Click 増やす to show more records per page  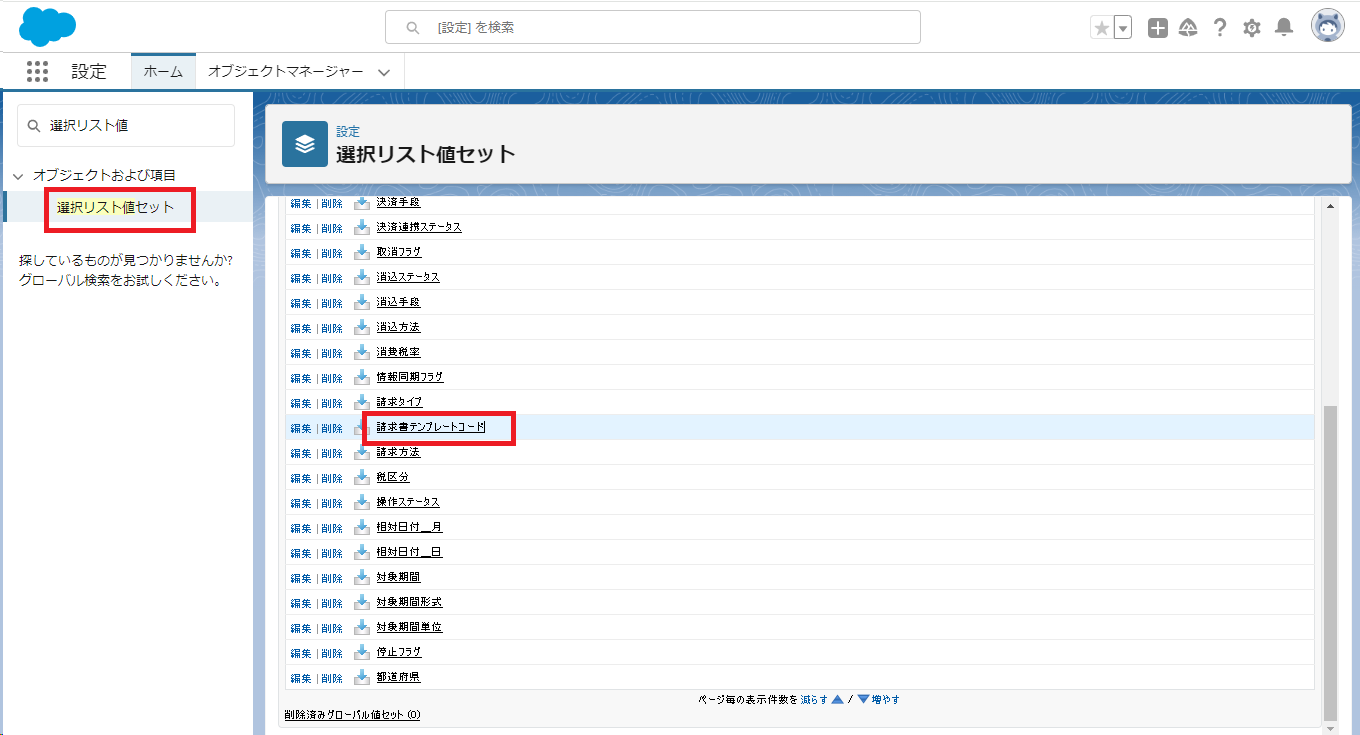point(885,700)
